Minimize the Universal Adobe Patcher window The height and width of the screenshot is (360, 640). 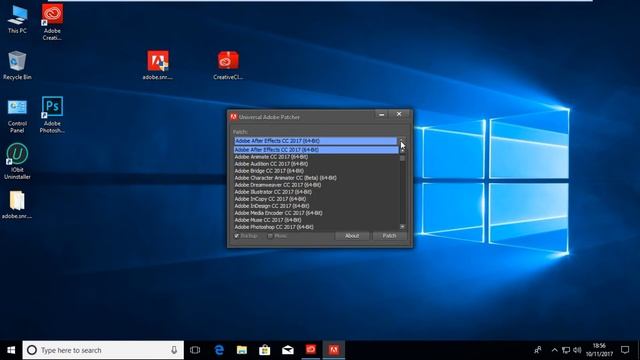click(x=382, y=115)
